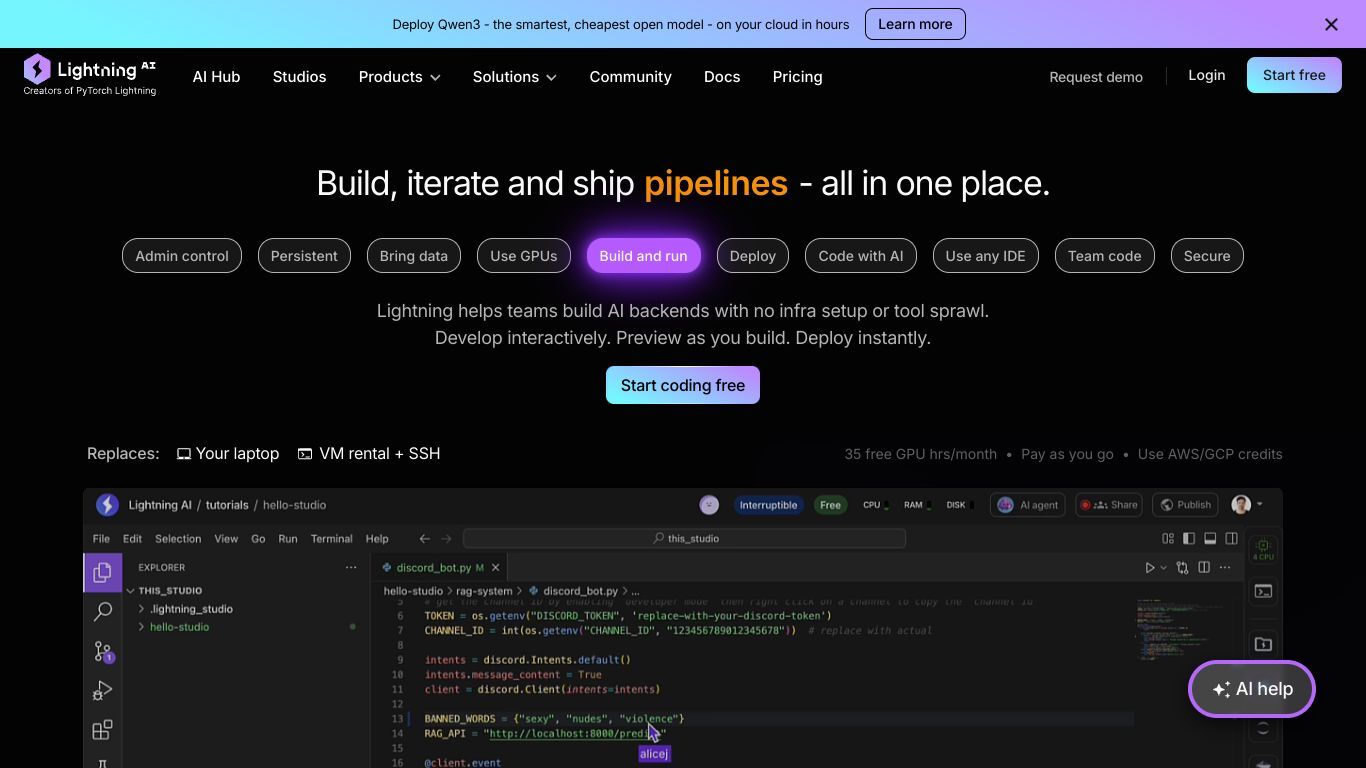
Task: Toggle the bottom panel layout icon
Action: [x=1210, y=538]
